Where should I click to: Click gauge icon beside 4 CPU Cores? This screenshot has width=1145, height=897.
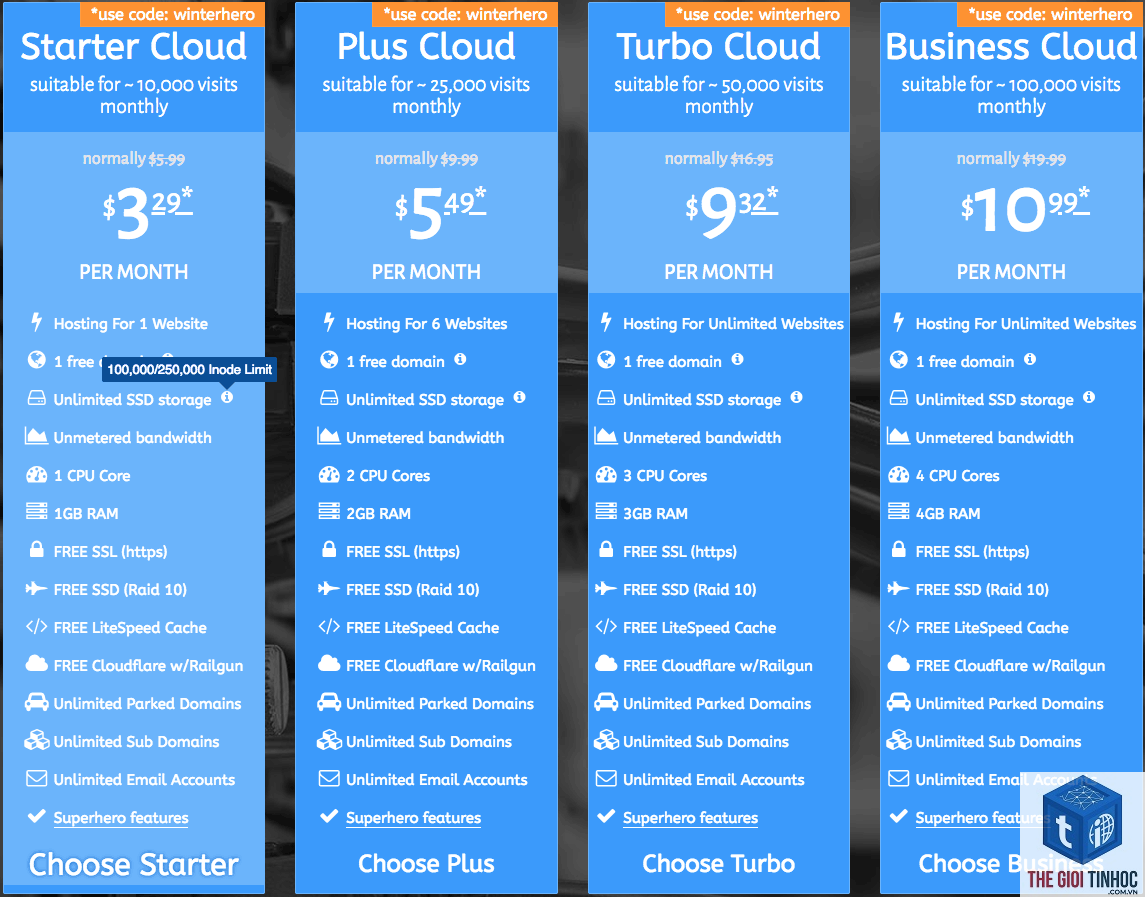[898, 475]
